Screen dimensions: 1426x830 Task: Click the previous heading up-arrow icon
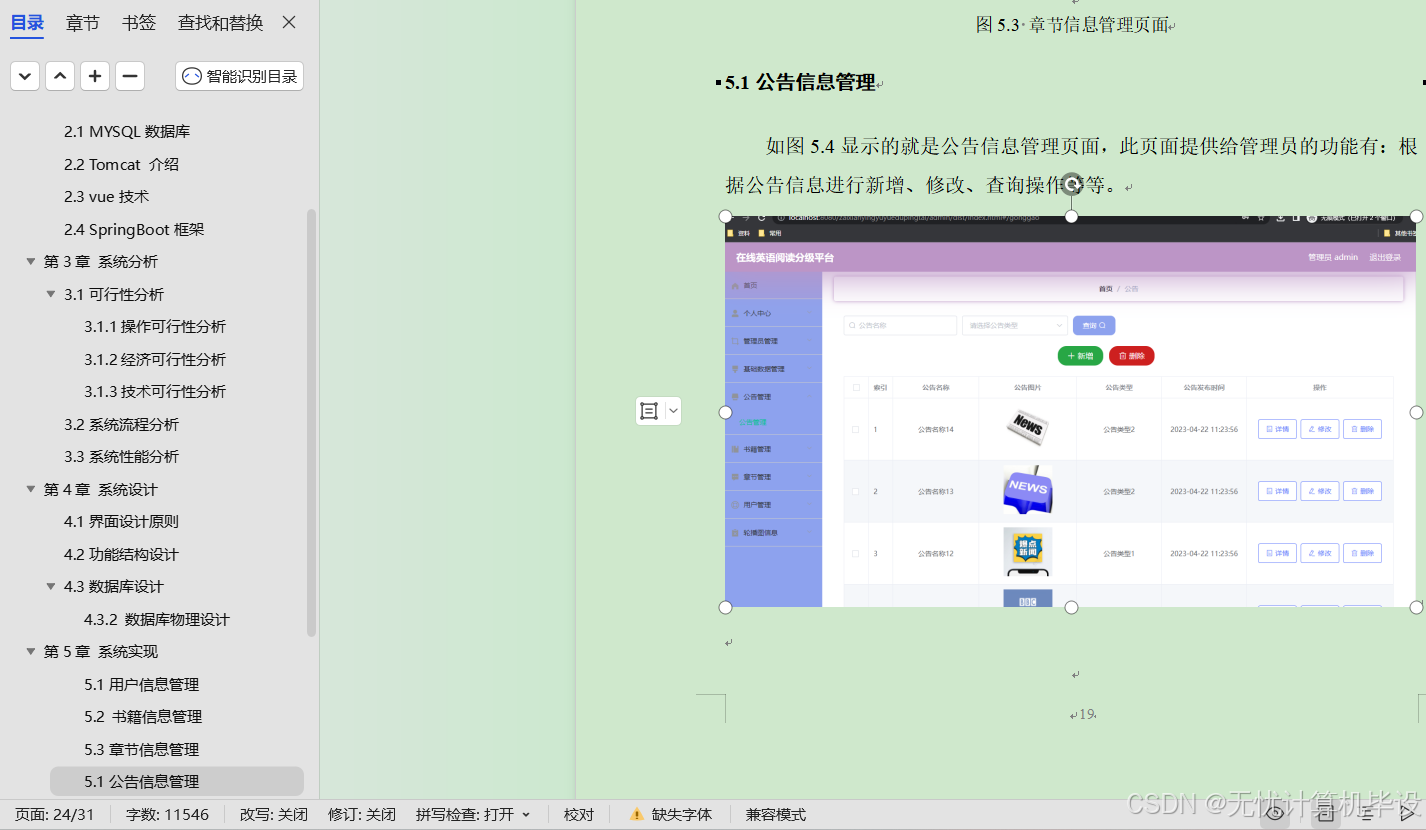(59, 76)
